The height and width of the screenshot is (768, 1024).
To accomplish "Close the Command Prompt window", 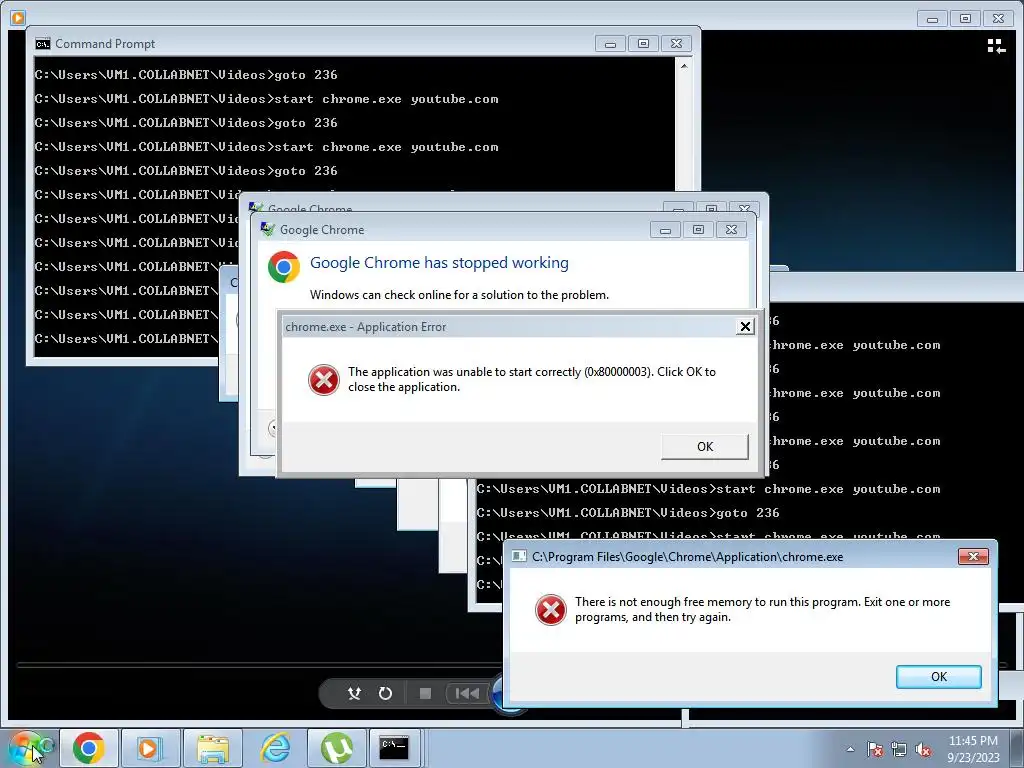I will pyautogui.click(x=677, y=44).
